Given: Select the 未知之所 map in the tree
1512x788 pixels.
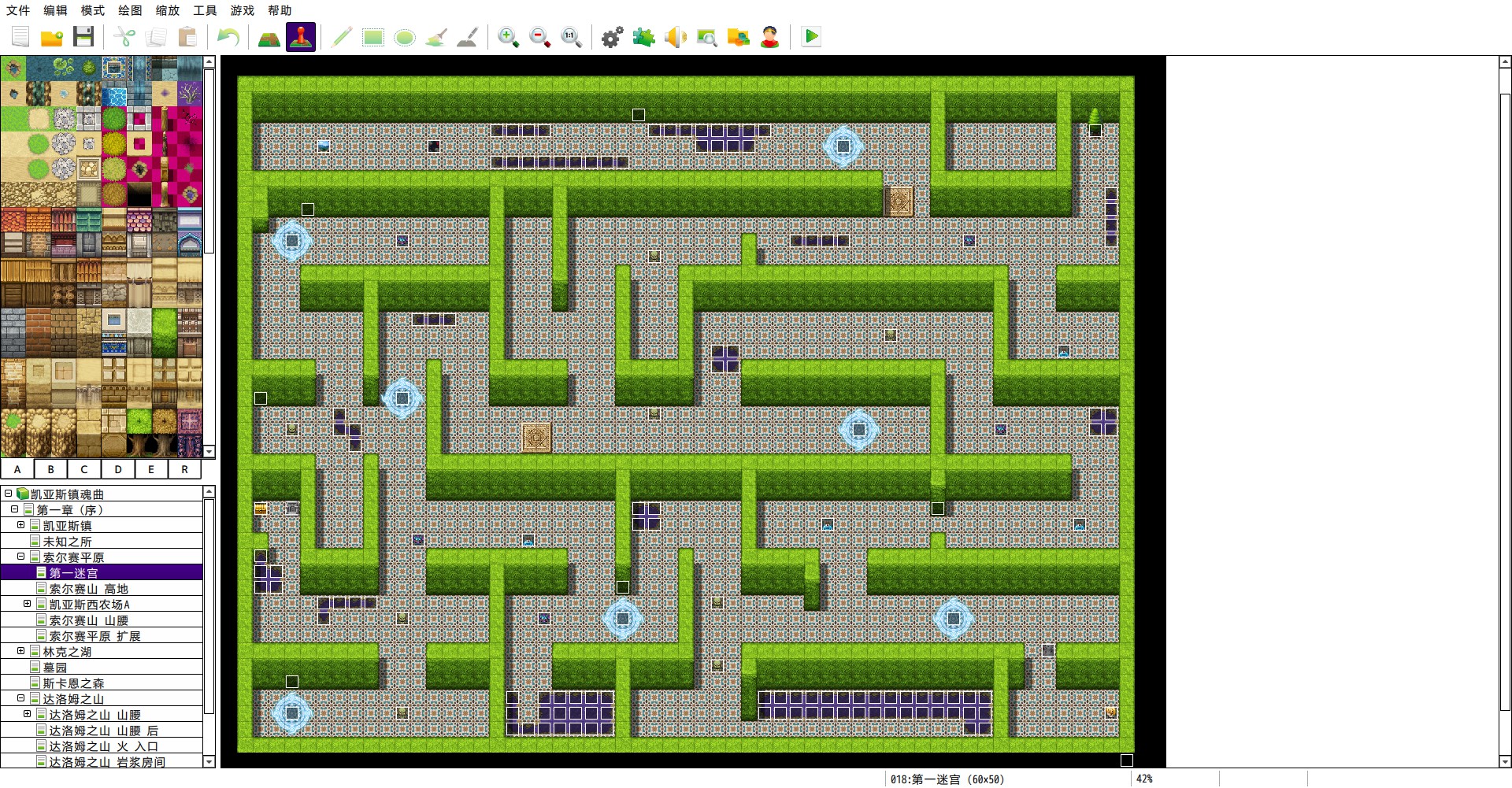Looking at the screenshot, I should coord(67,542).
